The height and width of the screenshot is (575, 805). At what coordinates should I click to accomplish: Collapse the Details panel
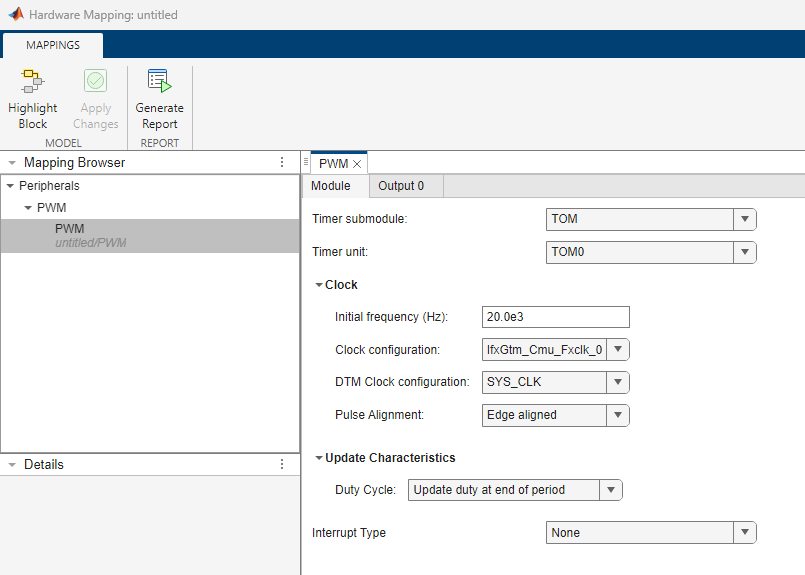[11, 465]
